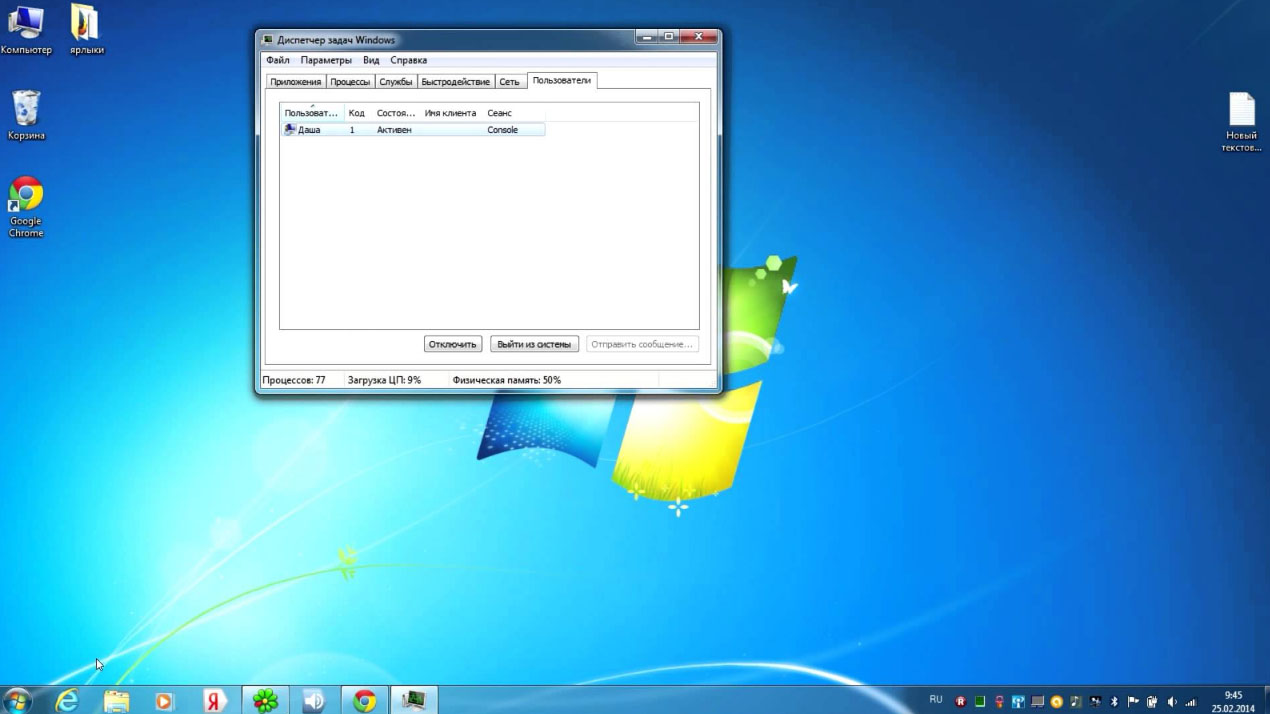Launch Yandex from the taskbar

(x=215, y=701)
